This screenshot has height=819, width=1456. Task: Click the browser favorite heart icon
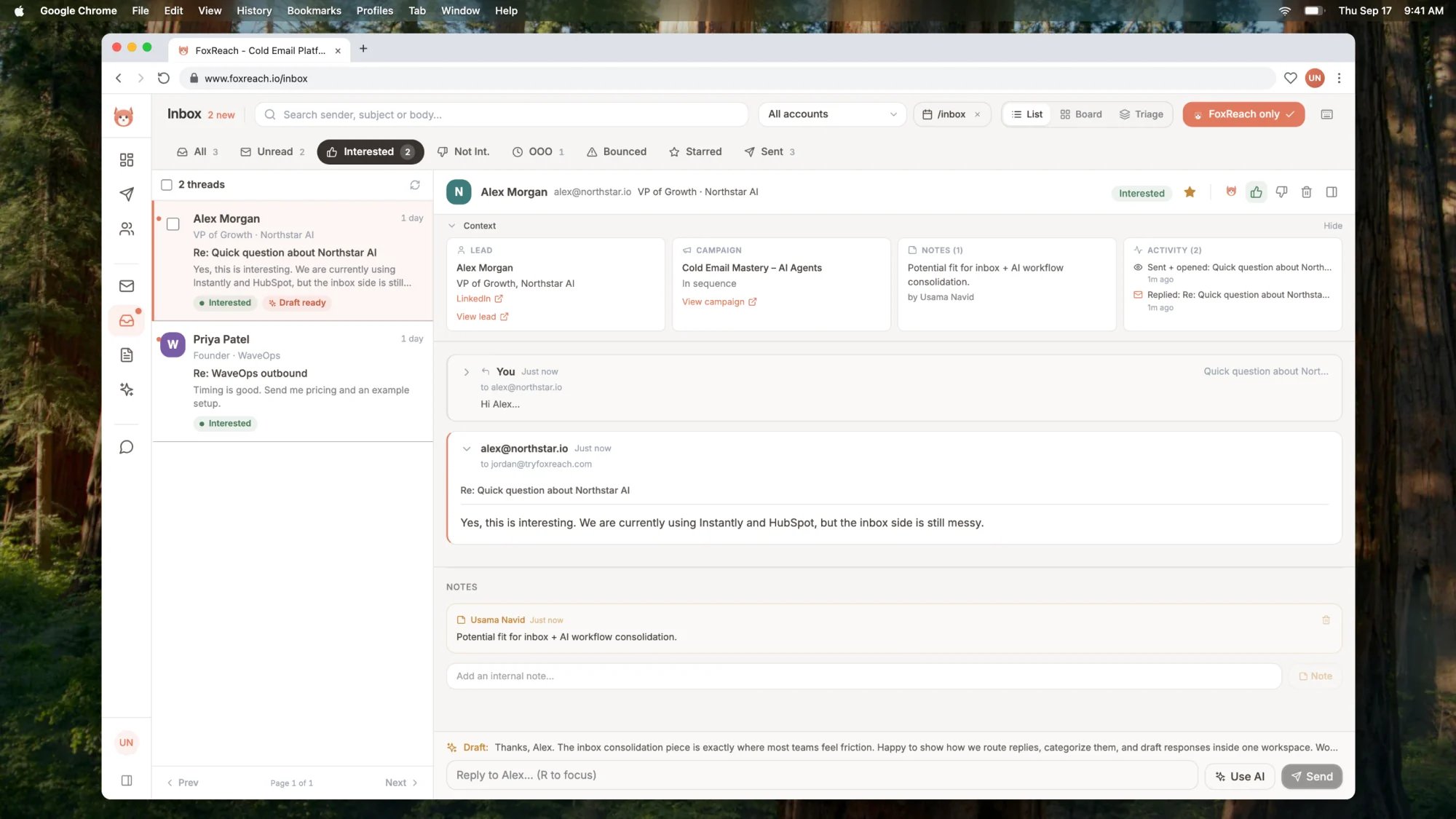tap(1291, 78)
